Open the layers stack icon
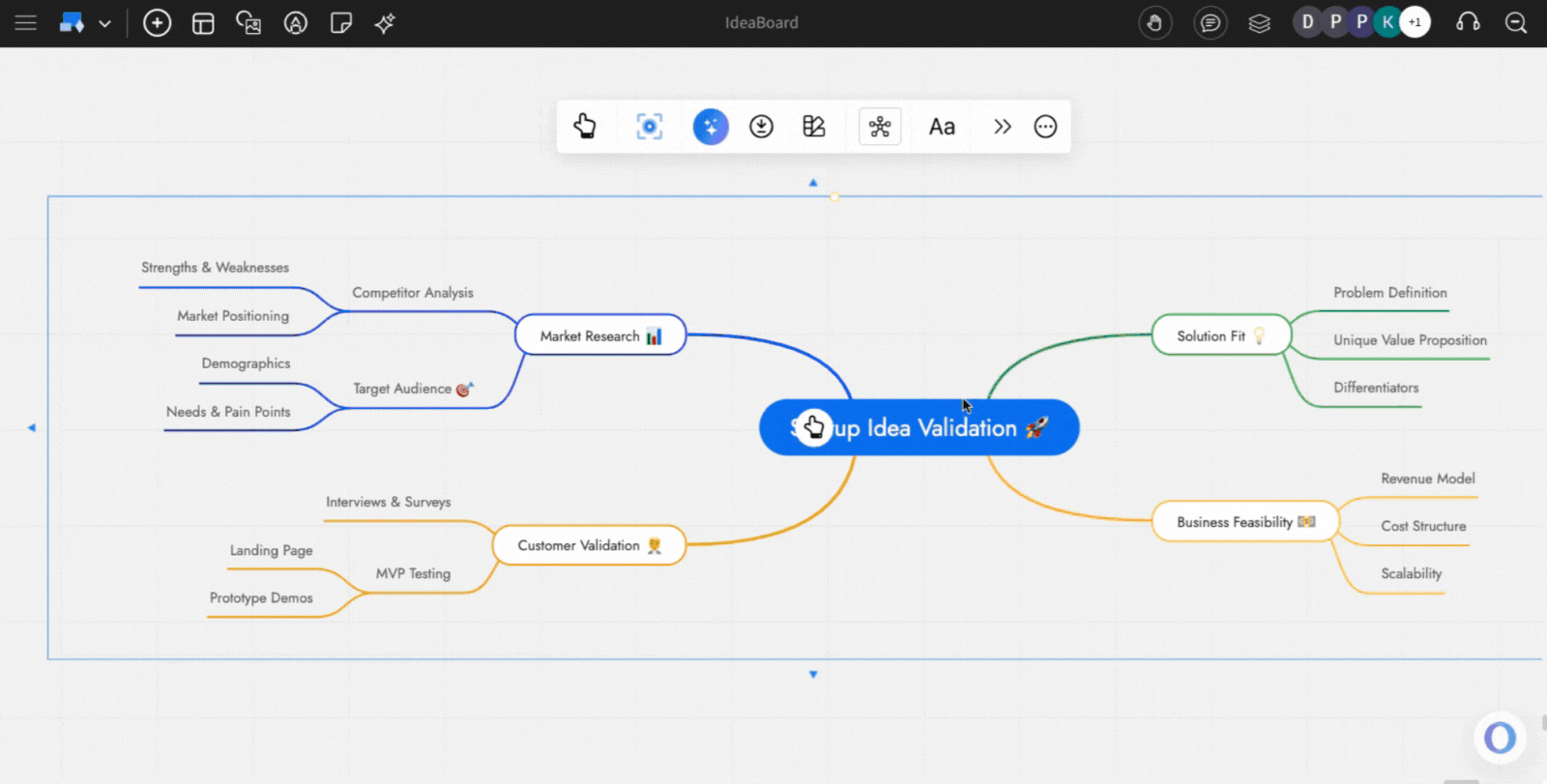Screen dimensions: 1547x784 [x=1259, y=23]
